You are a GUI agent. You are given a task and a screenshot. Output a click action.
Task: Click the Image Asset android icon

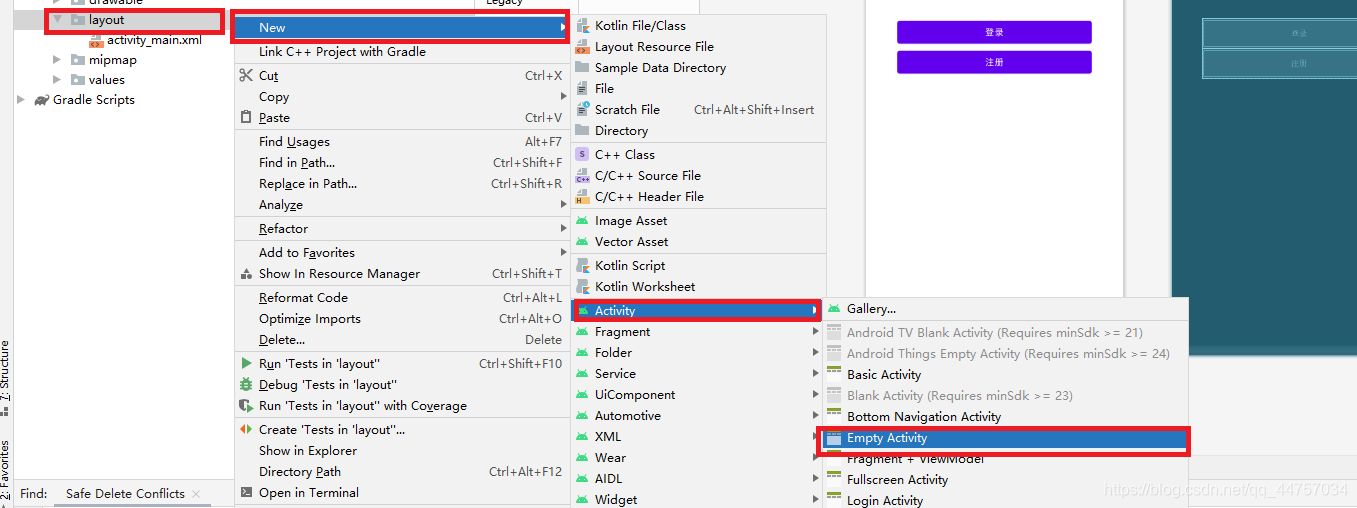[582, 221]
